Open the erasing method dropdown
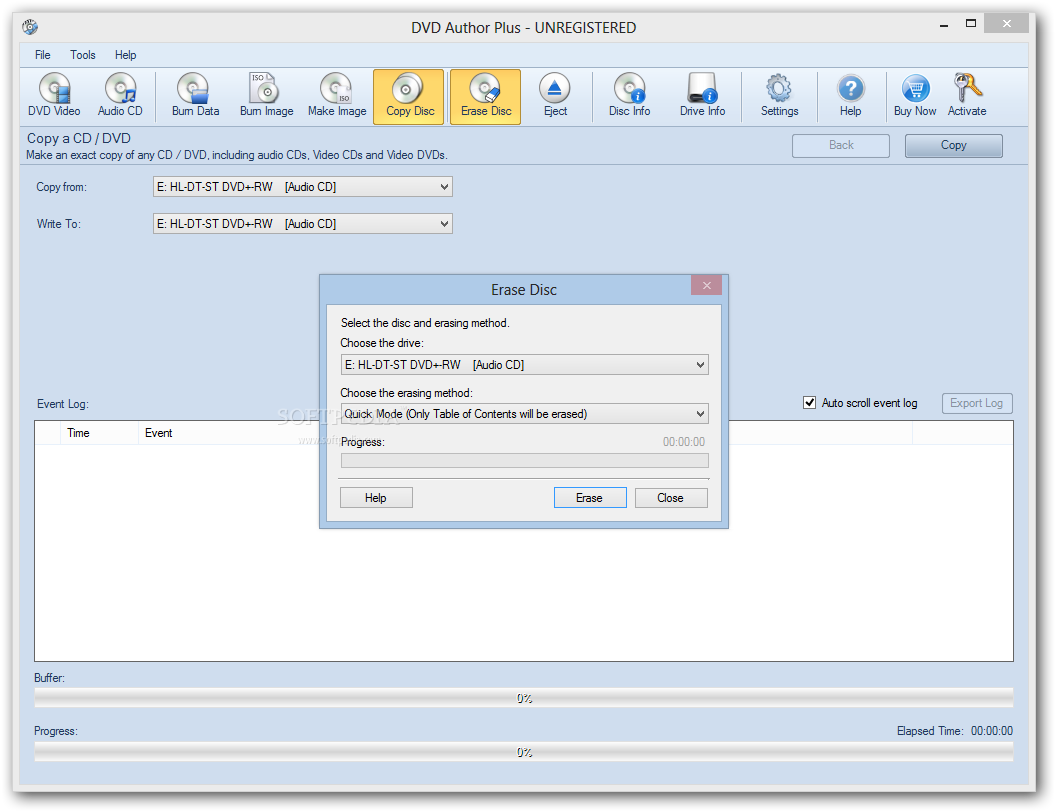The width and height of the screenshot is (1056, 812). (x=525, y=413)
